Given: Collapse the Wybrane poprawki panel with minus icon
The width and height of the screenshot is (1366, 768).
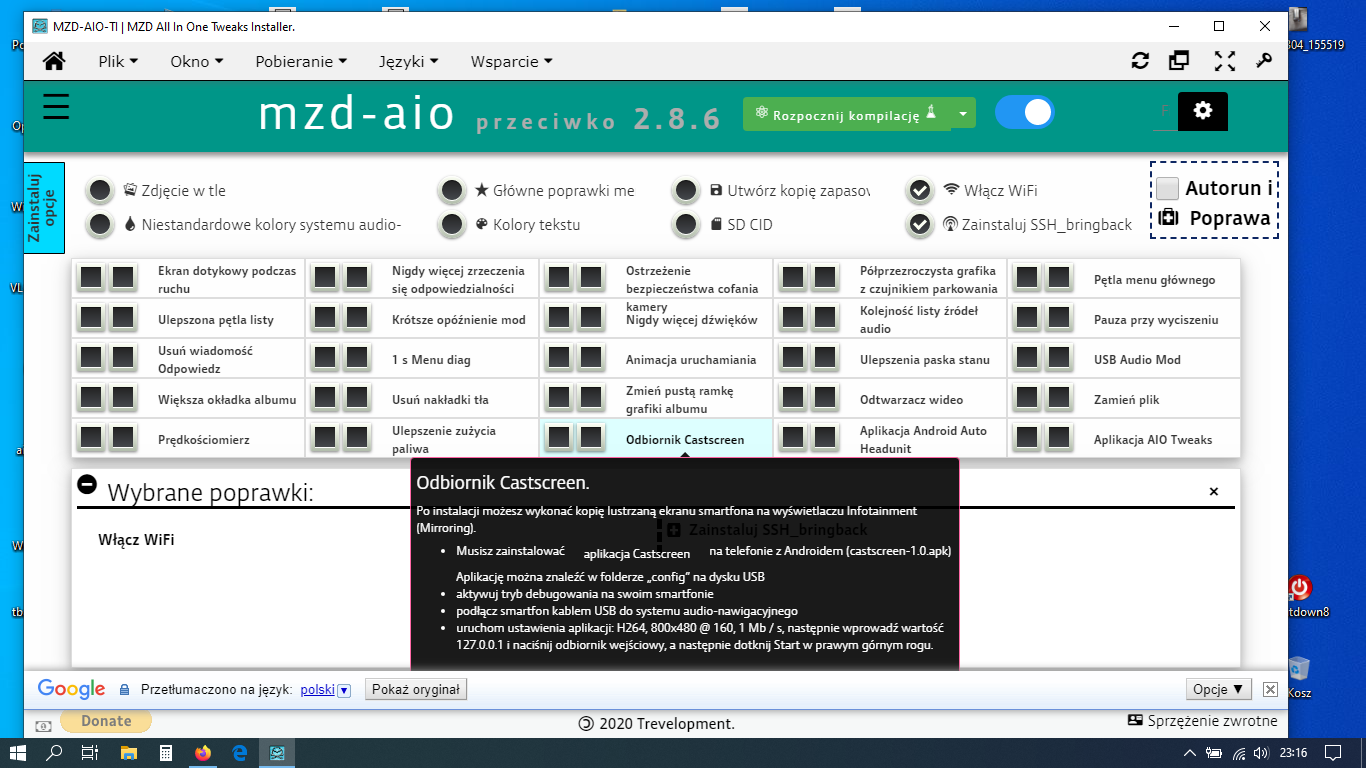Looking at the screenshot, I should tap(87, 484).
